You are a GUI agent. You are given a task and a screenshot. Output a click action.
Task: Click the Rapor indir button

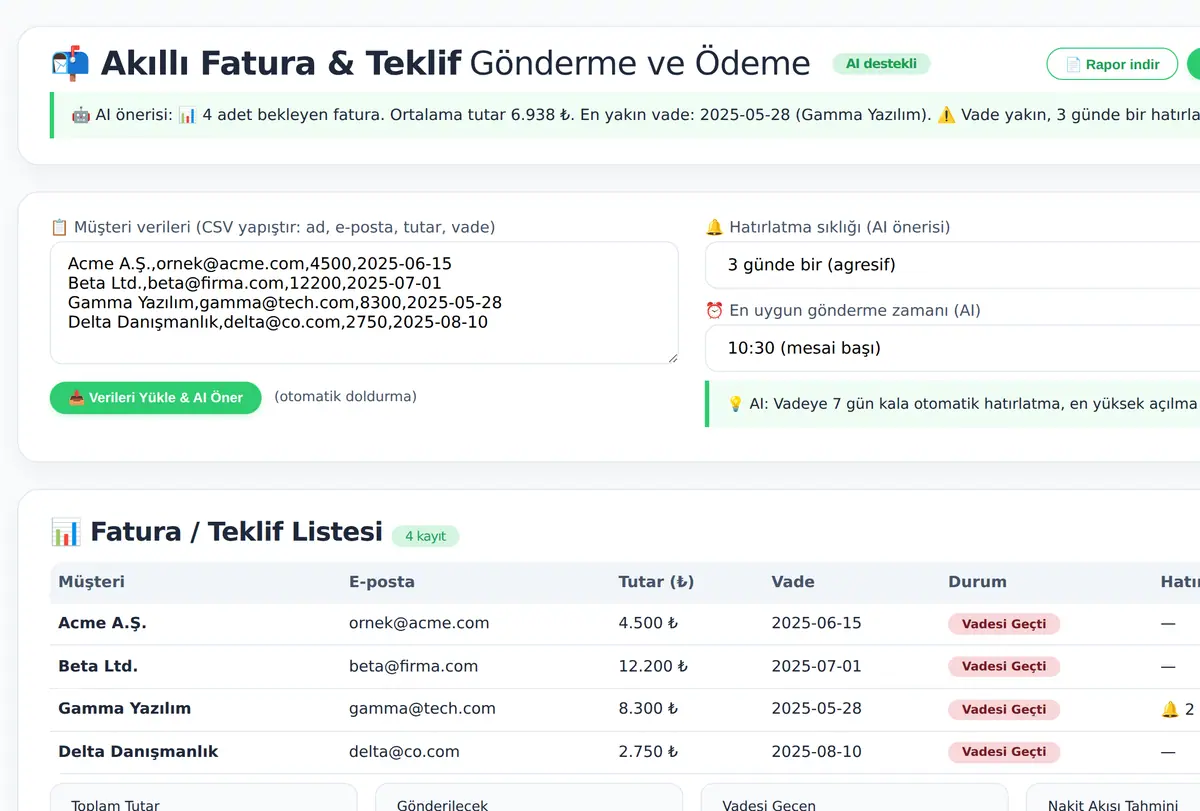(x=1112, y=64)
